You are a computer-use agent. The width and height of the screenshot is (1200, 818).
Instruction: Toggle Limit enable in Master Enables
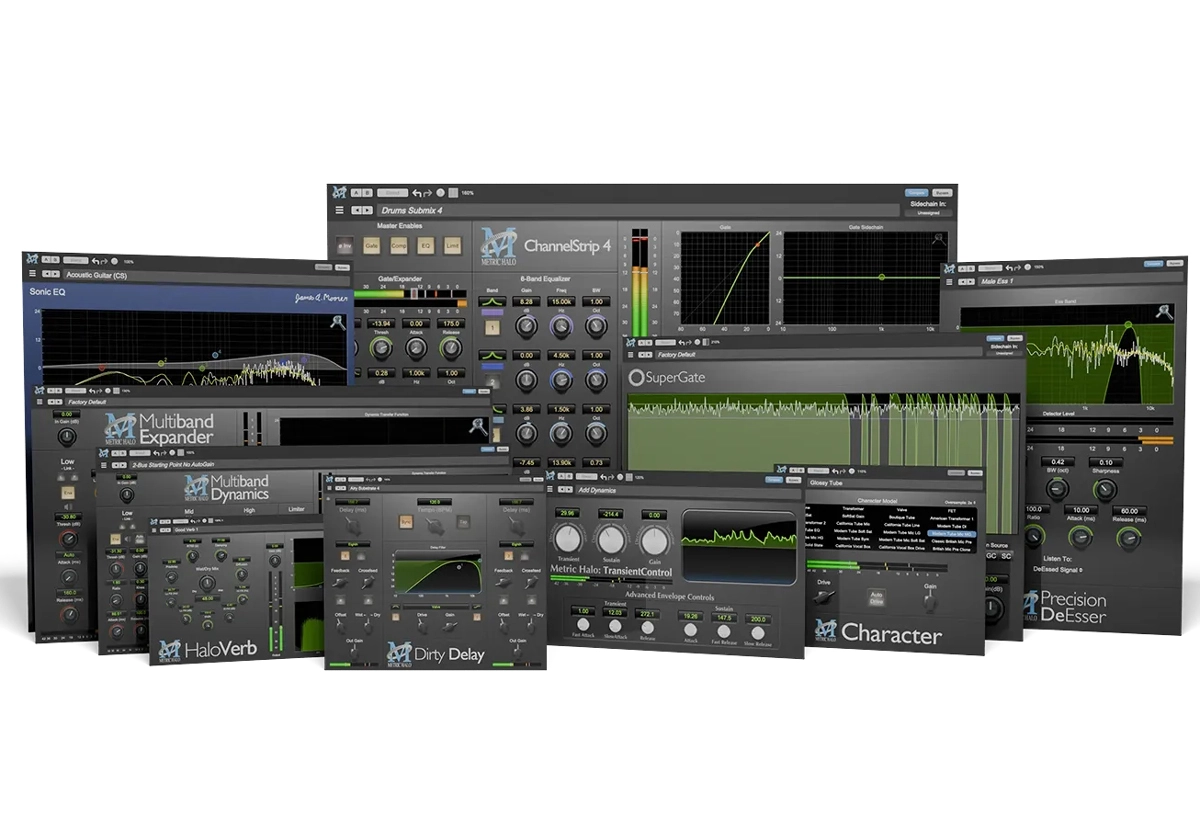[452, 245]
